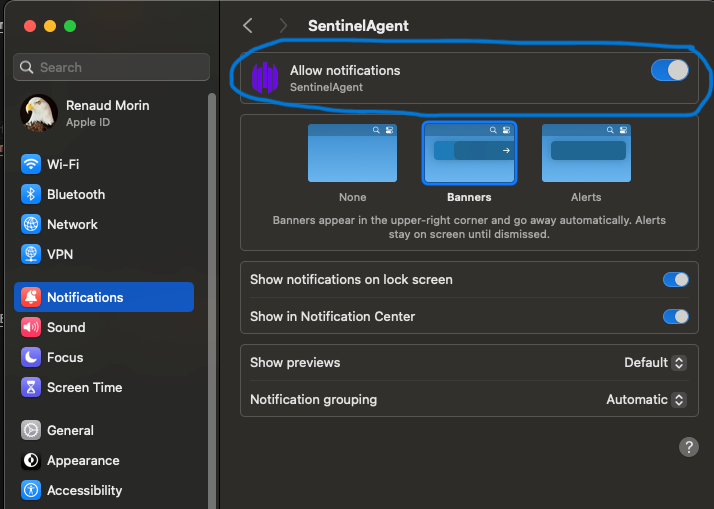Click the VPN icon in sidebar
Image resolution: width=714 pixels, height=509 pixels.
point(31,254)
